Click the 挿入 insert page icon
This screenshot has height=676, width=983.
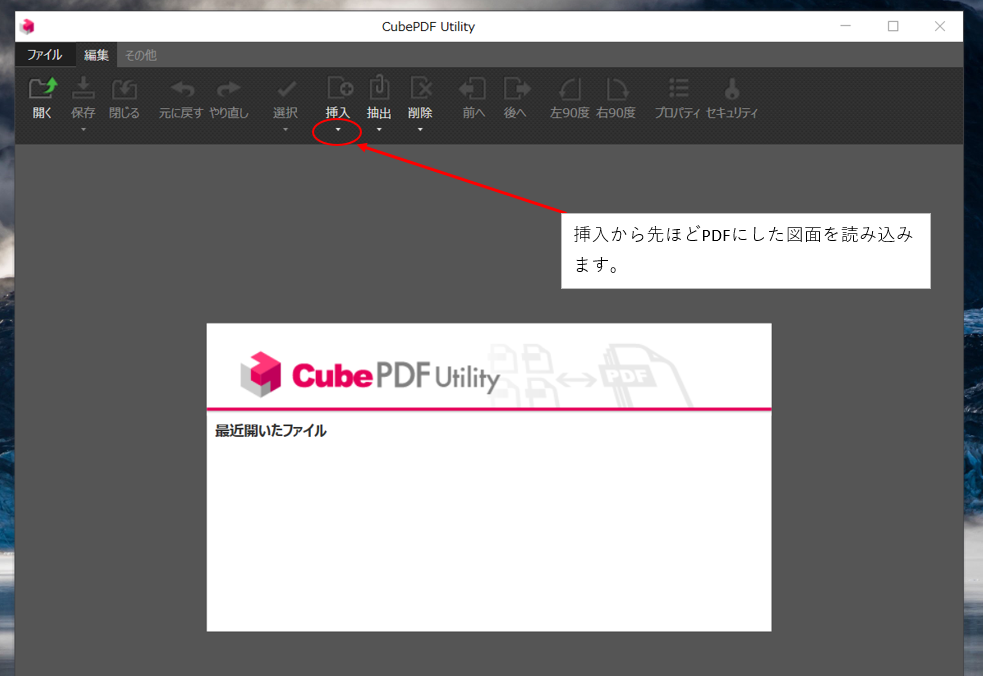[x=339, y=88]
